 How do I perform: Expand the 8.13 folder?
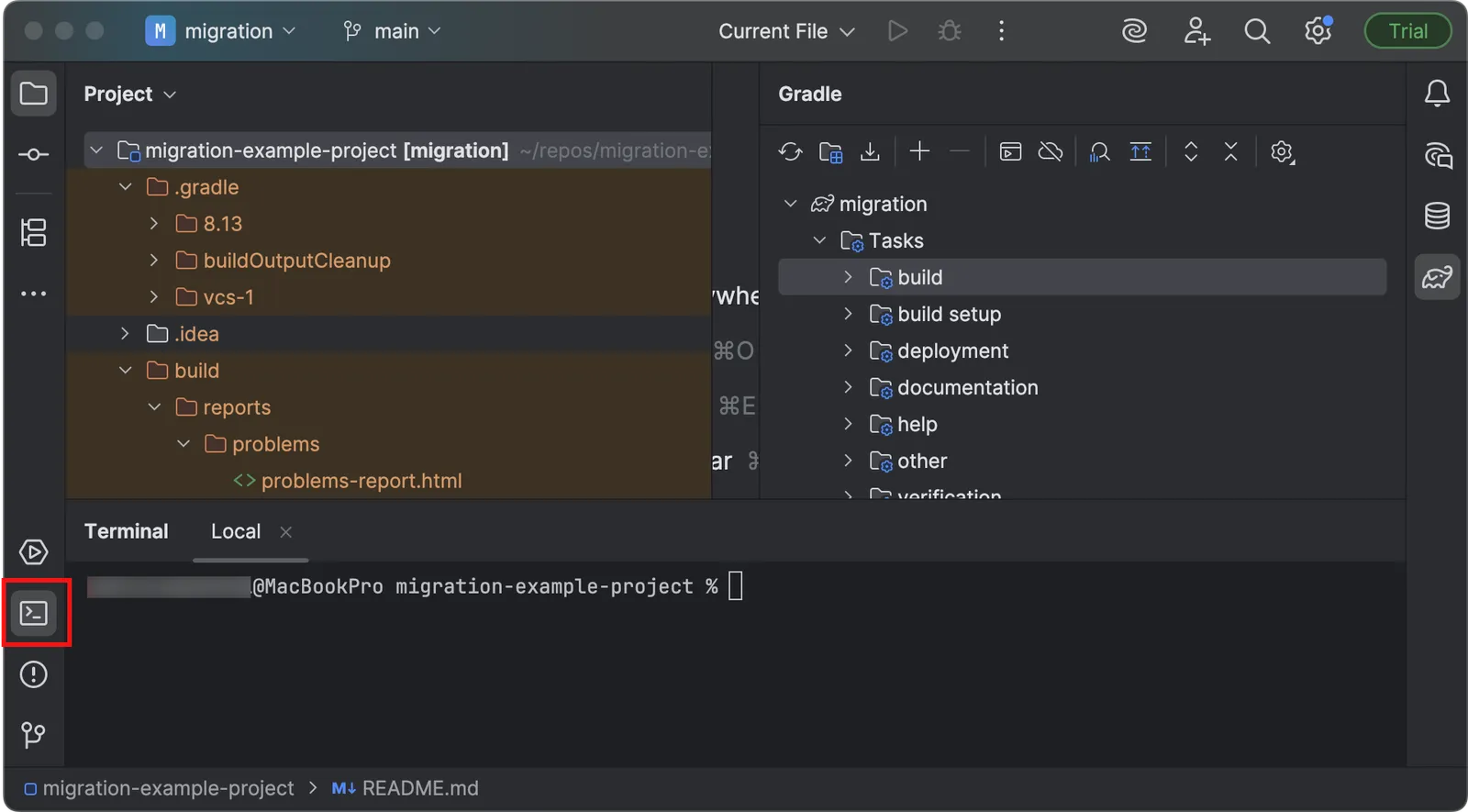154,223
